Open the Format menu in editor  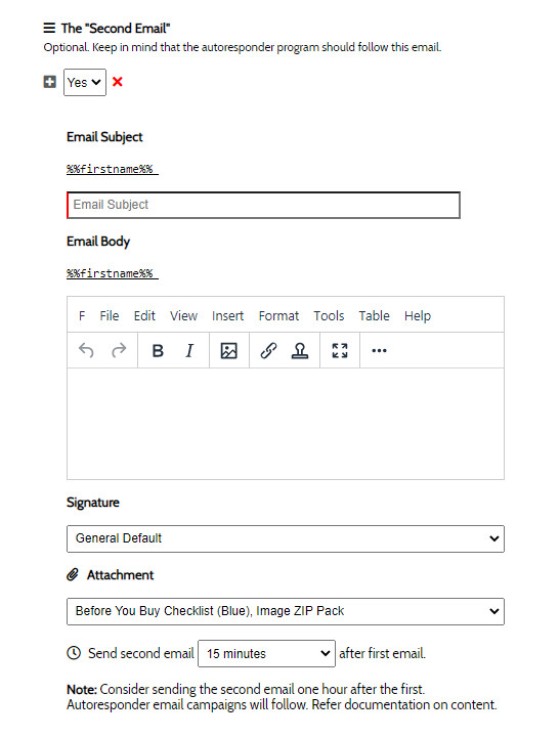[278, 316]
